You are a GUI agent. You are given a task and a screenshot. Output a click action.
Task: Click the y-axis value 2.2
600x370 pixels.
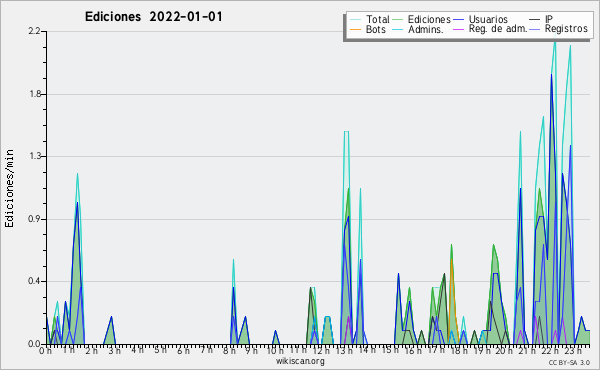point(34,31)
